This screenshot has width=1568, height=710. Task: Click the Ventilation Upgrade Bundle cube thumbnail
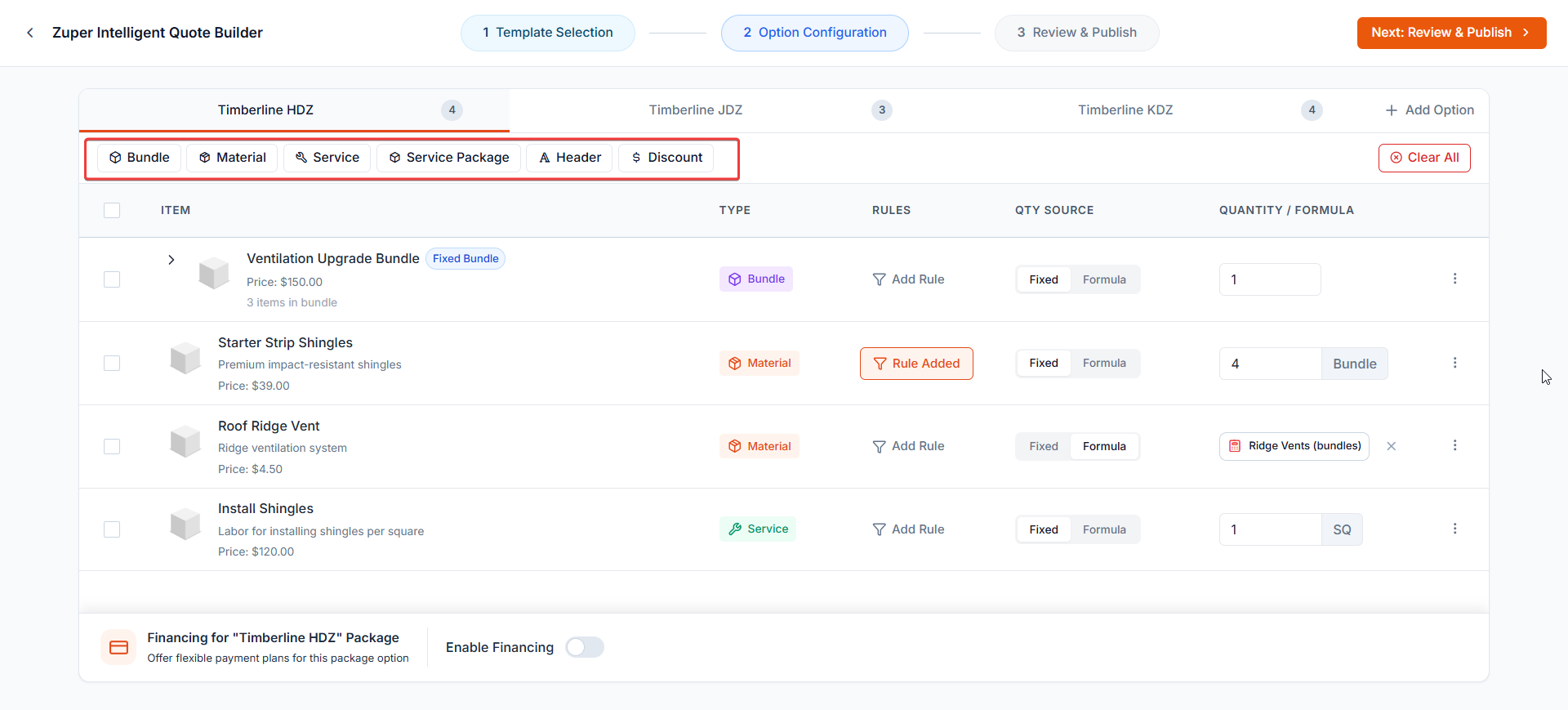click(214, 273)
